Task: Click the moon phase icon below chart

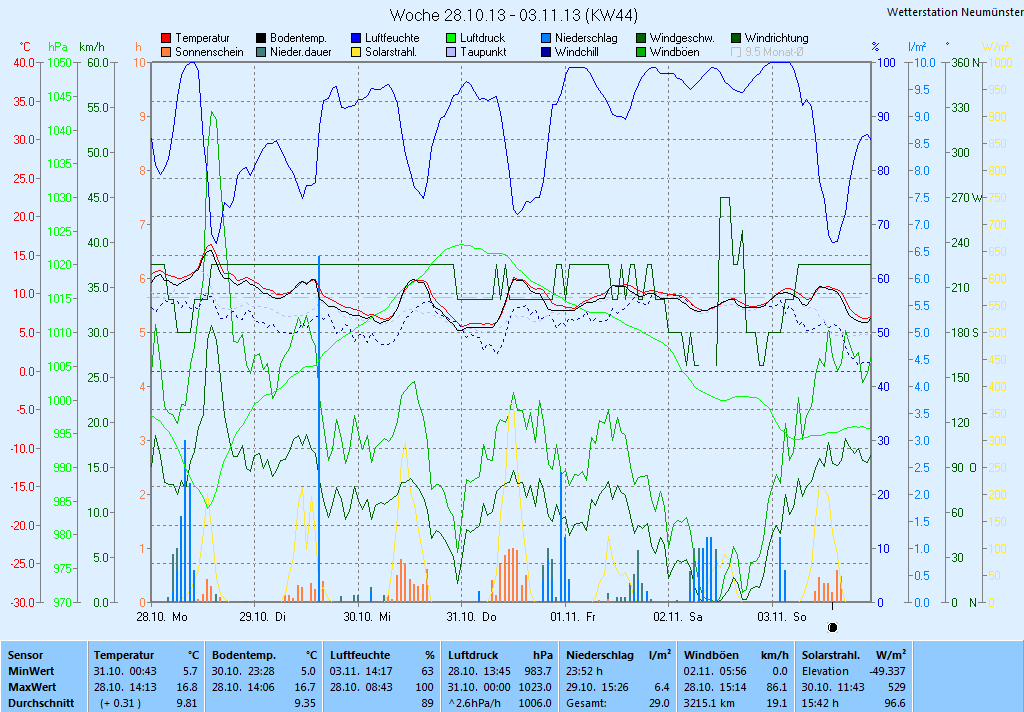Action: [832, 627]
